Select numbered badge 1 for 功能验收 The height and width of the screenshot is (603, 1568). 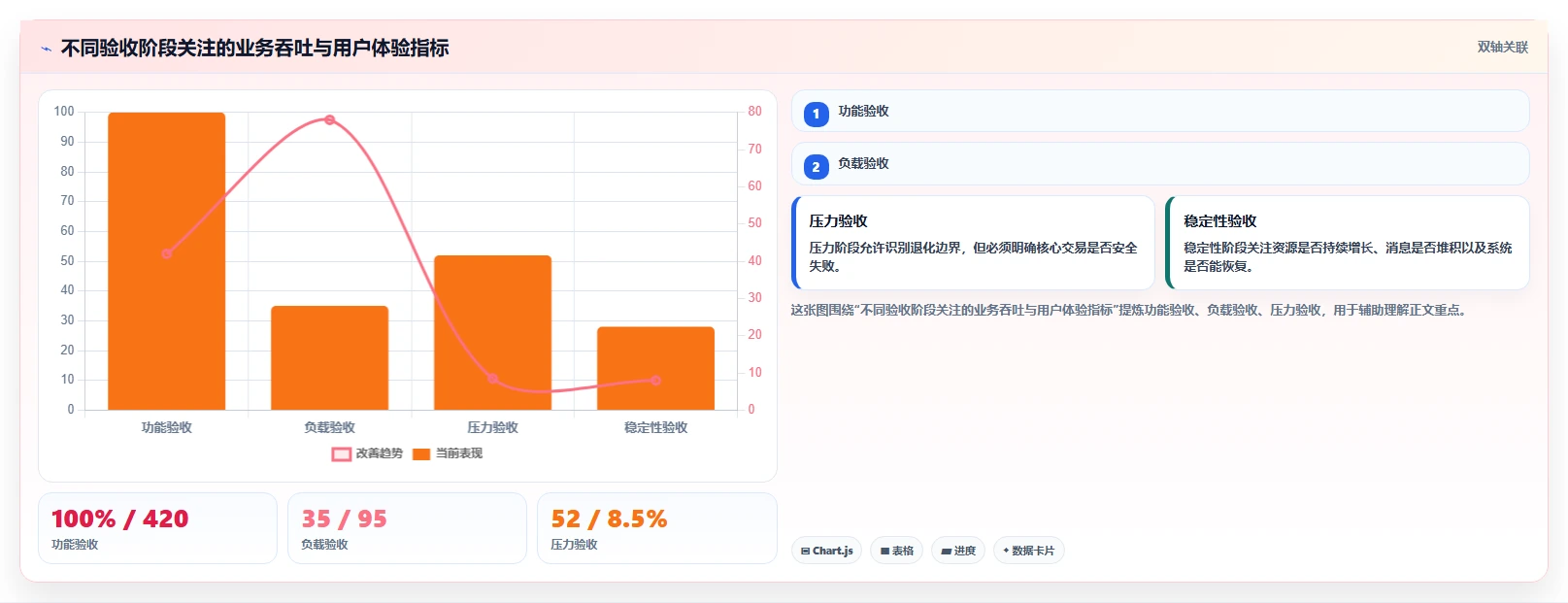tap(816, 114)
